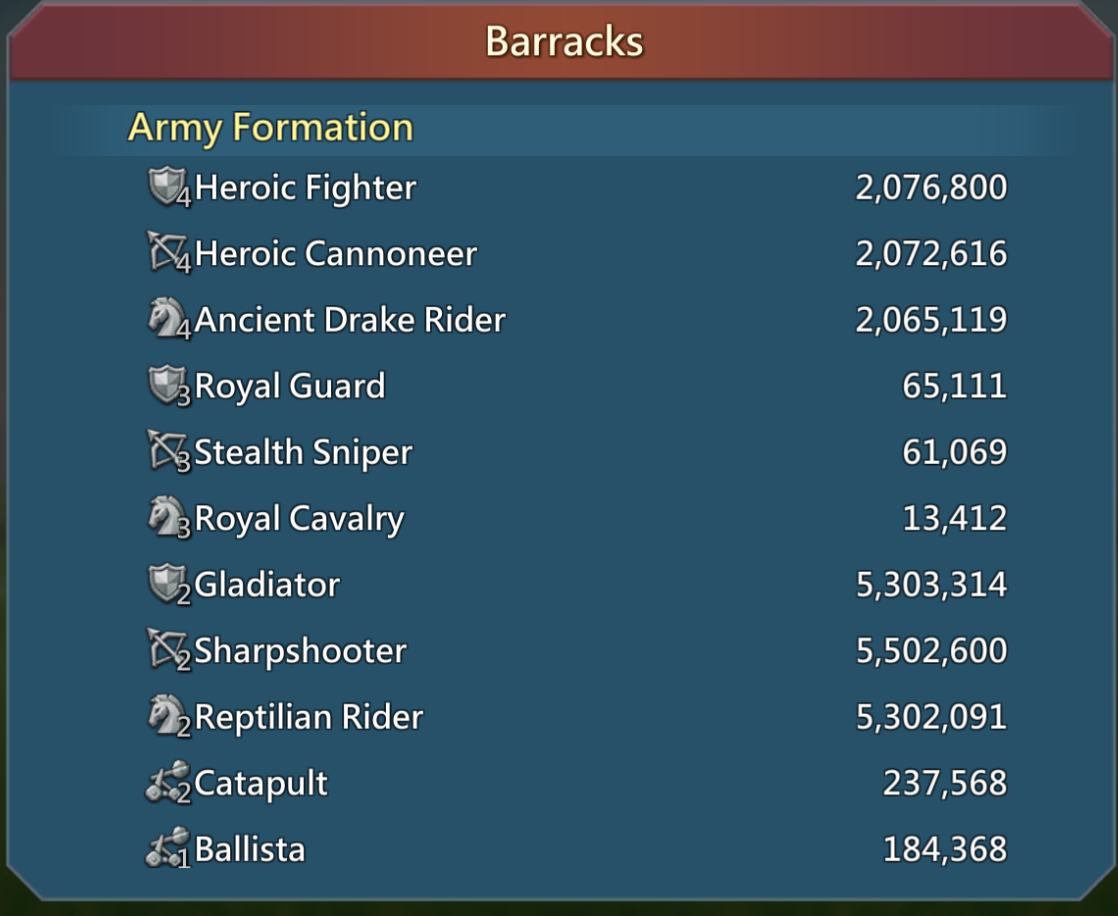
Task: Click the Ancient Drake Rider horse icon
Action: 169,319
